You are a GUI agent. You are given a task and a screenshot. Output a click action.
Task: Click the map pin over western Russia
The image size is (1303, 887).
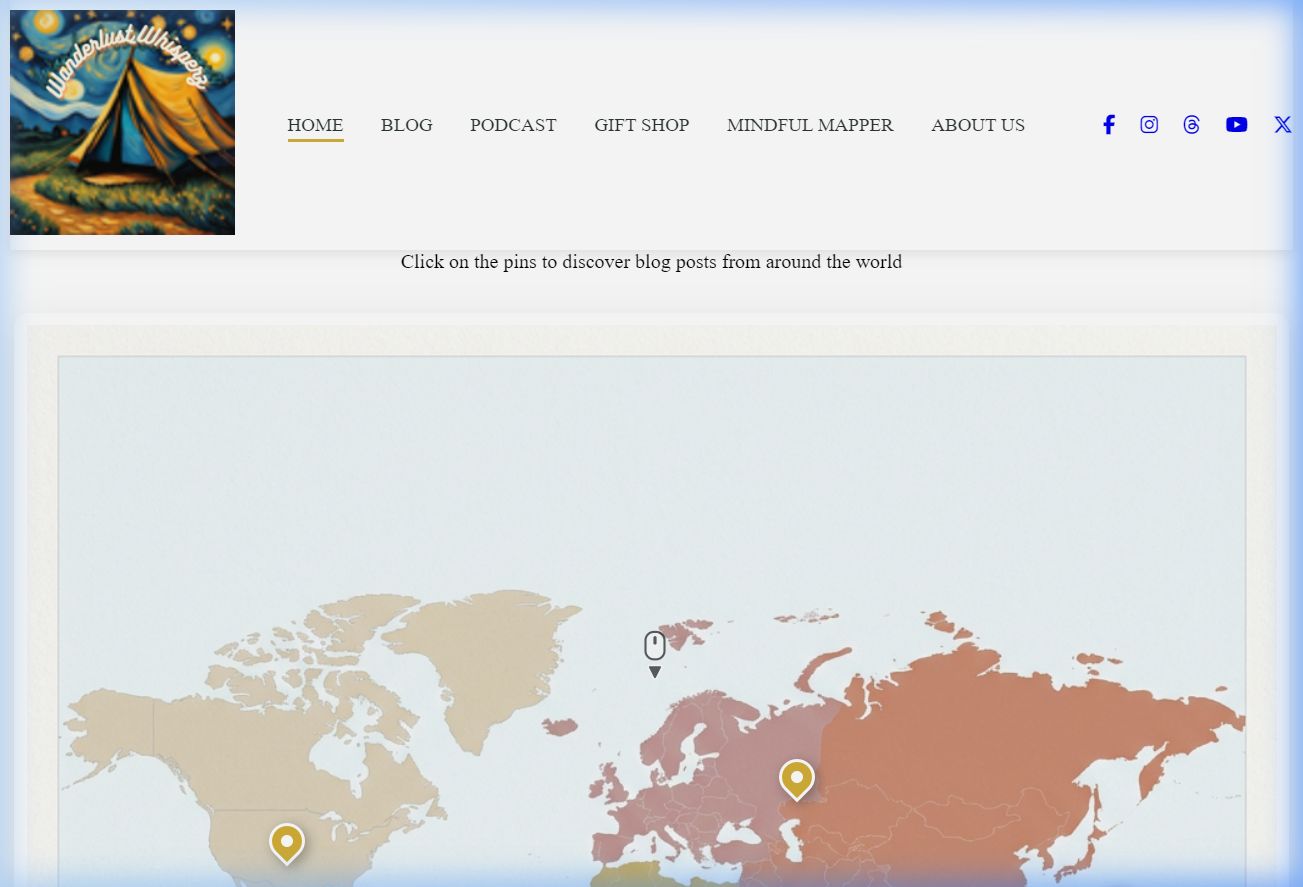pyautogui.click(x=796, y=778)
